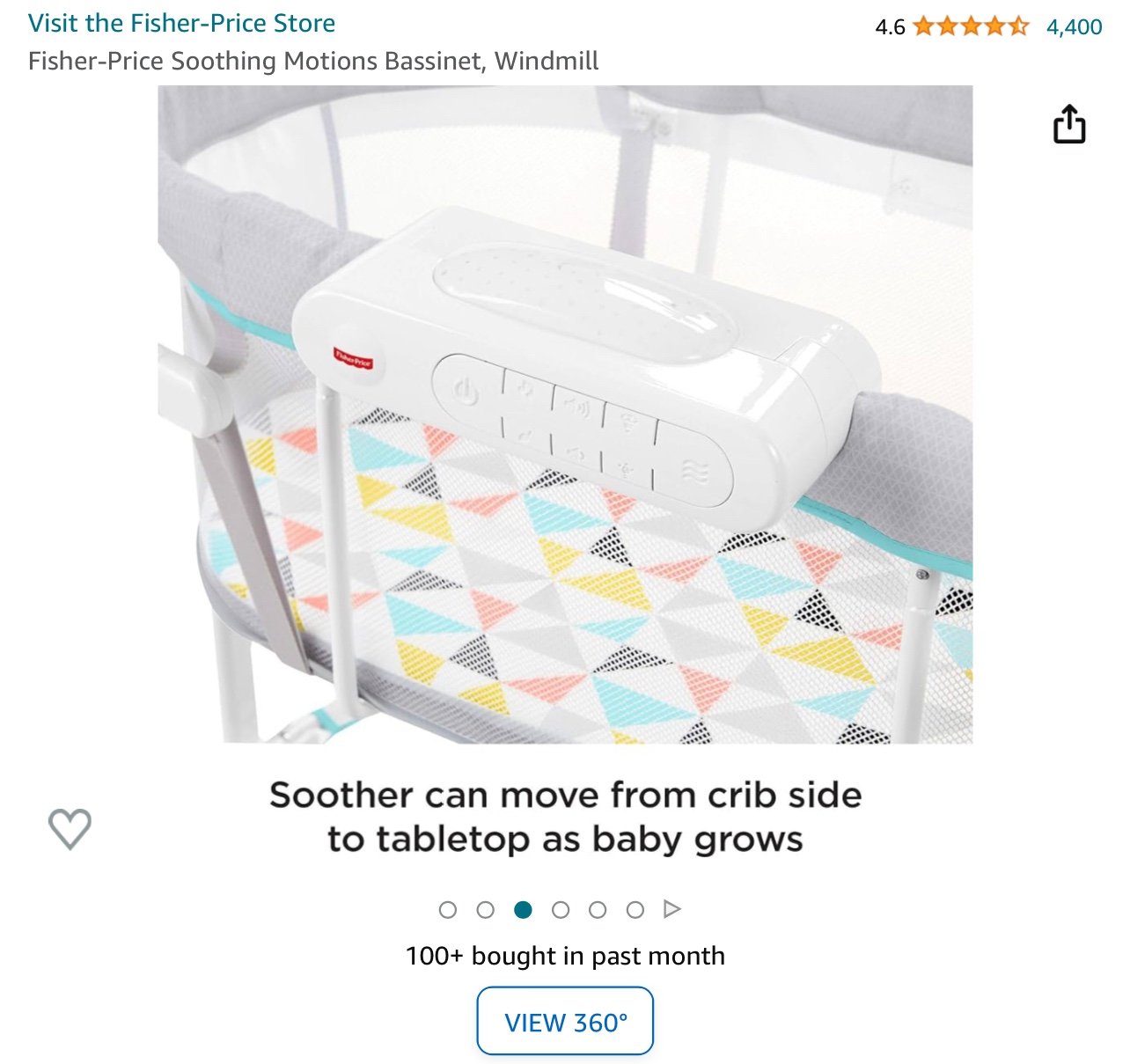Play the product video triangle icon
The image size is (1130, 1064).
click(x=672, y=909)
